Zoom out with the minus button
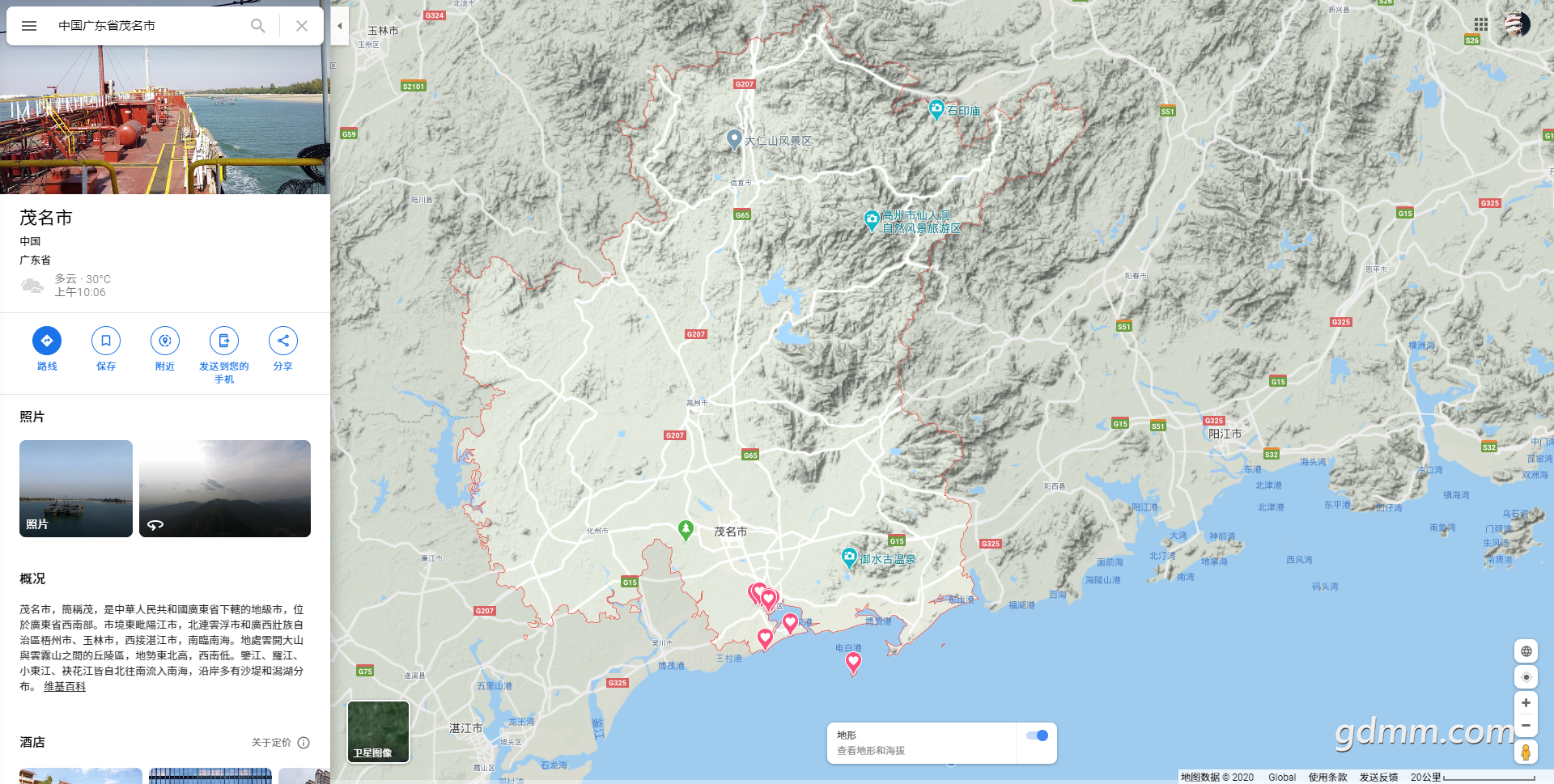Image resolution: width=1554 pixels, height=784 pixels. (1526, 726)
